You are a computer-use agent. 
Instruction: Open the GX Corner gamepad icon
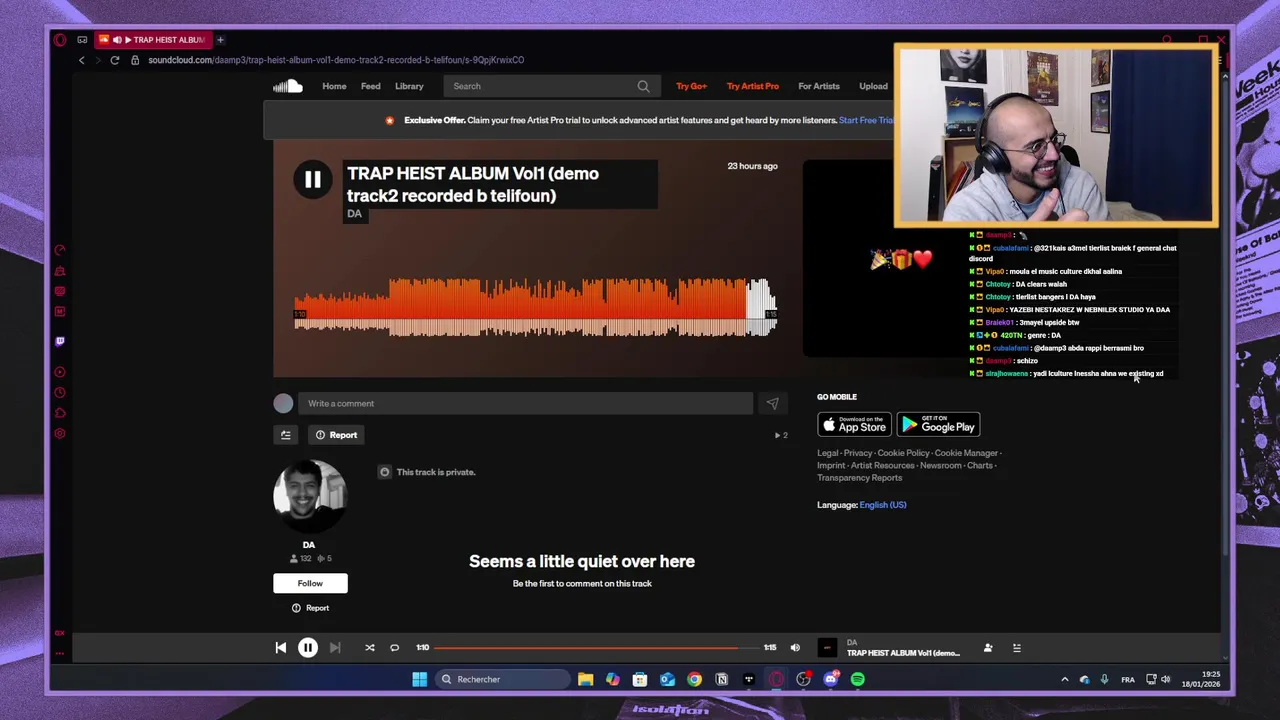pos(82,40)
